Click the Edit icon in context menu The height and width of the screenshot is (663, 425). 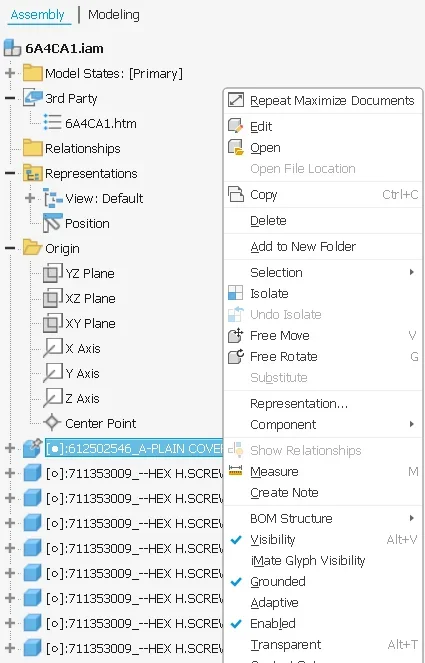[x=236, y=126]
